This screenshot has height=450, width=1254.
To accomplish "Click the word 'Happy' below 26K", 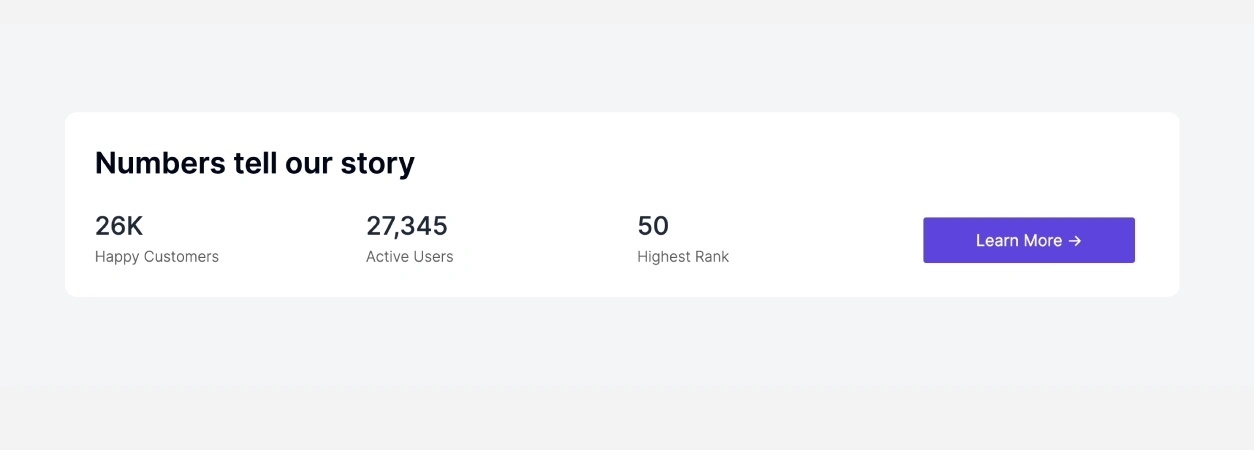I will click(117, 257).
